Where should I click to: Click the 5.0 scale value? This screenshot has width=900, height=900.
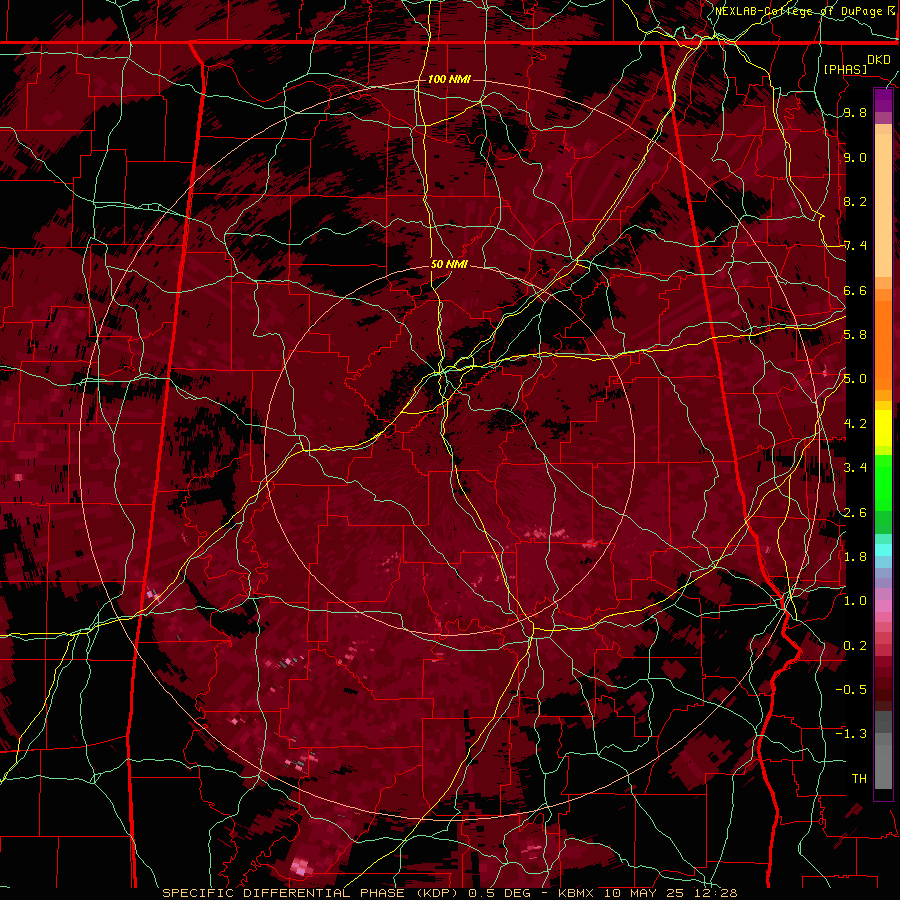coord(855,379)
